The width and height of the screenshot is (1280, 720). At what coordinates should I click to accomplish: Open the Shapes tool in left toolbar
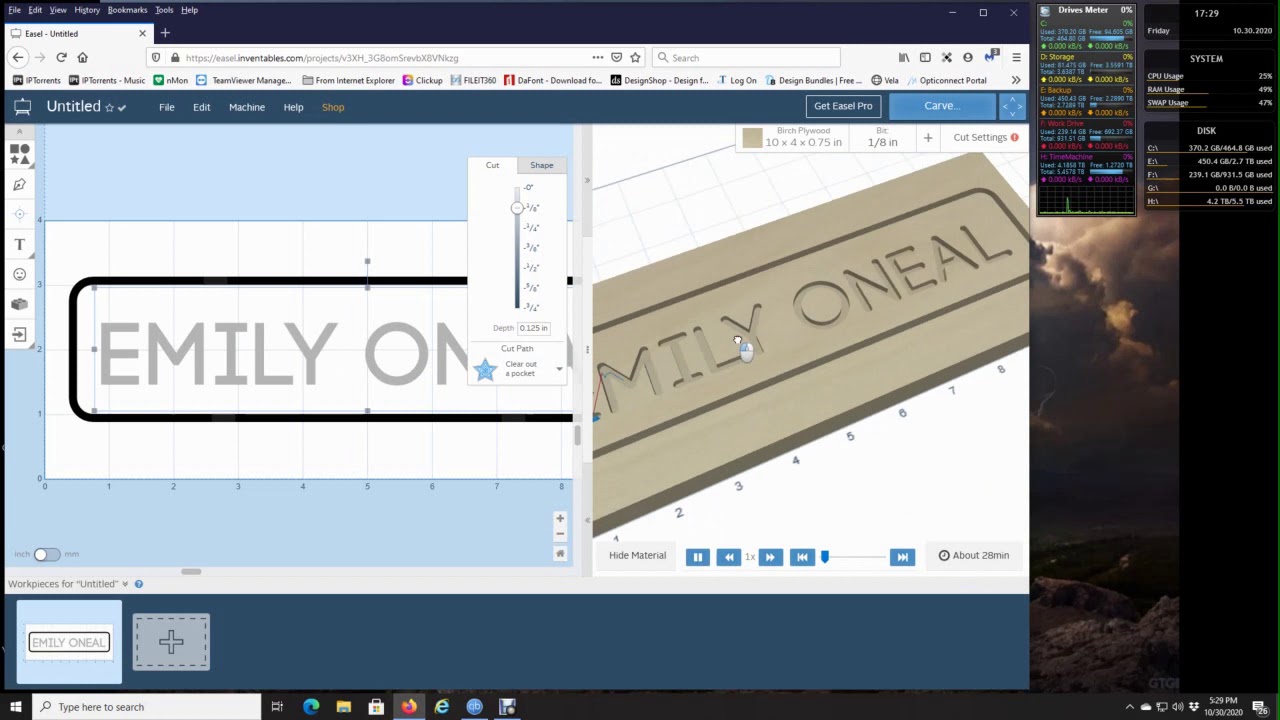point(19,154)
